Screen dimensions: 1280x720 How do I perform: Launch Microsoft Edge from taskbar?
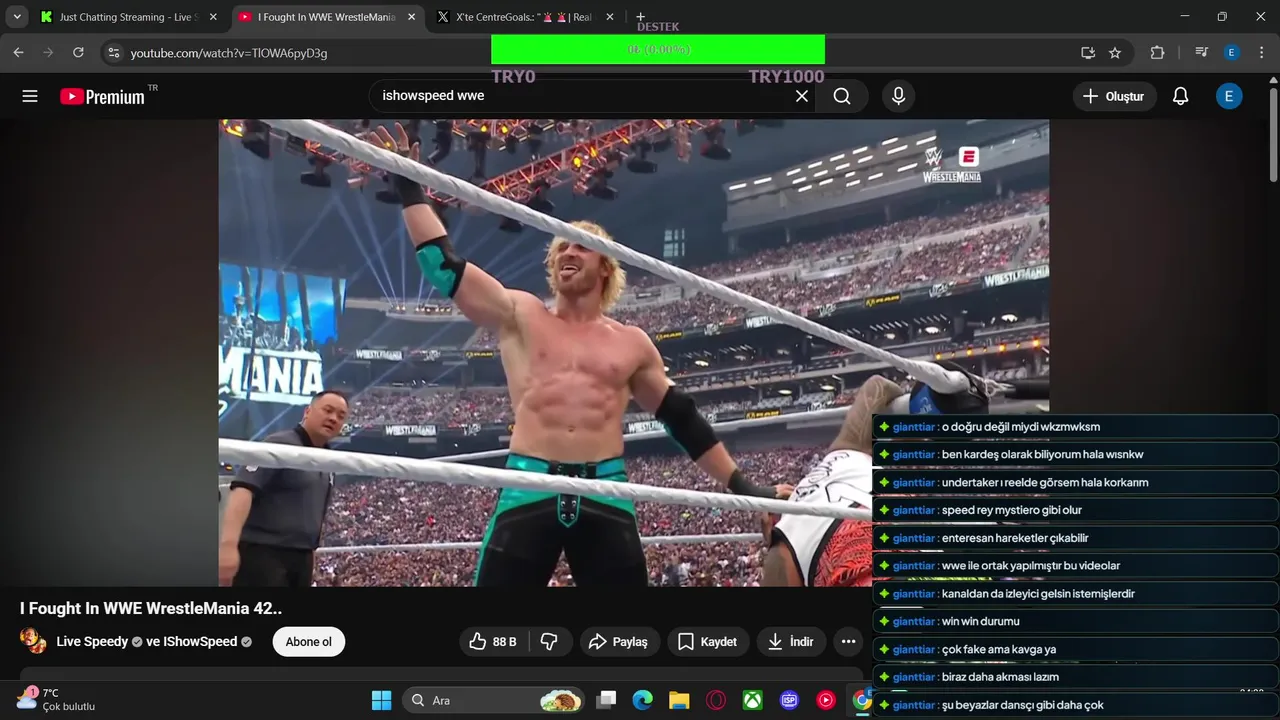(x=642, y=700)
